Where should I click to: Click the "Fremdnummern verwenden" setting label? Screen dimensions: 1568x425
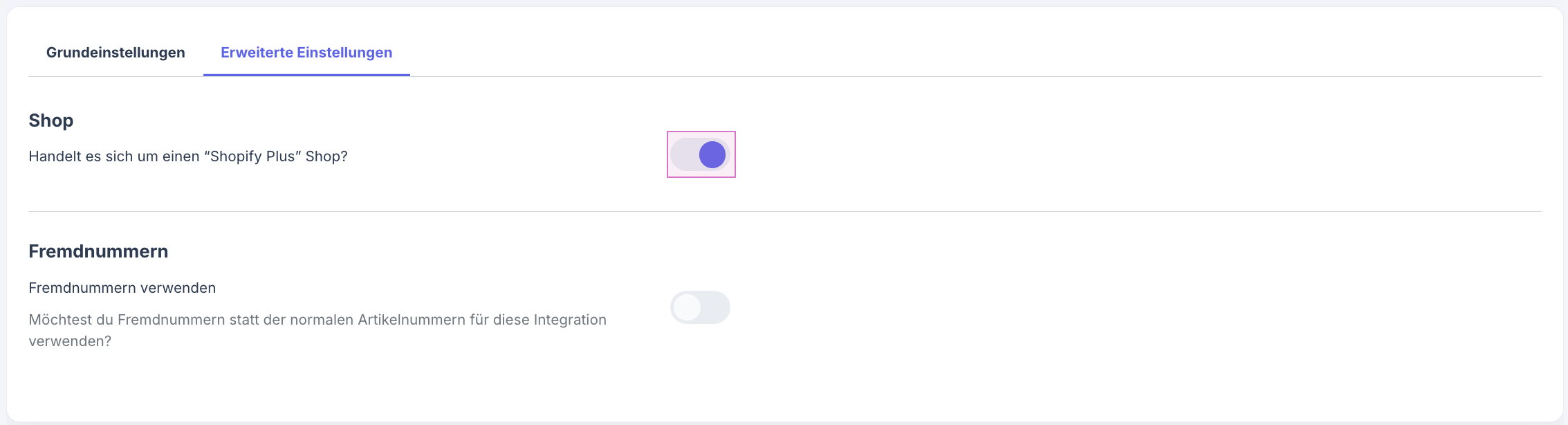pyautogui.click(x=122, y=288)
